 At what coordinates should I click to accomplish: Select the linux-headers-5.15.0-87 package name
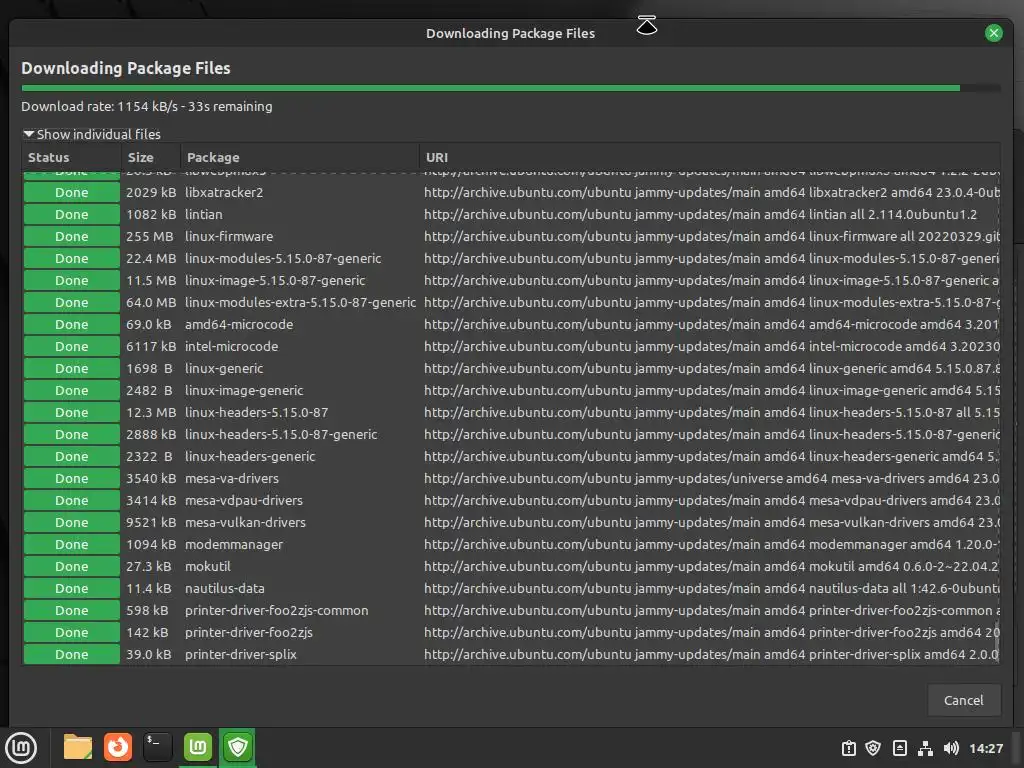[257, 413]
